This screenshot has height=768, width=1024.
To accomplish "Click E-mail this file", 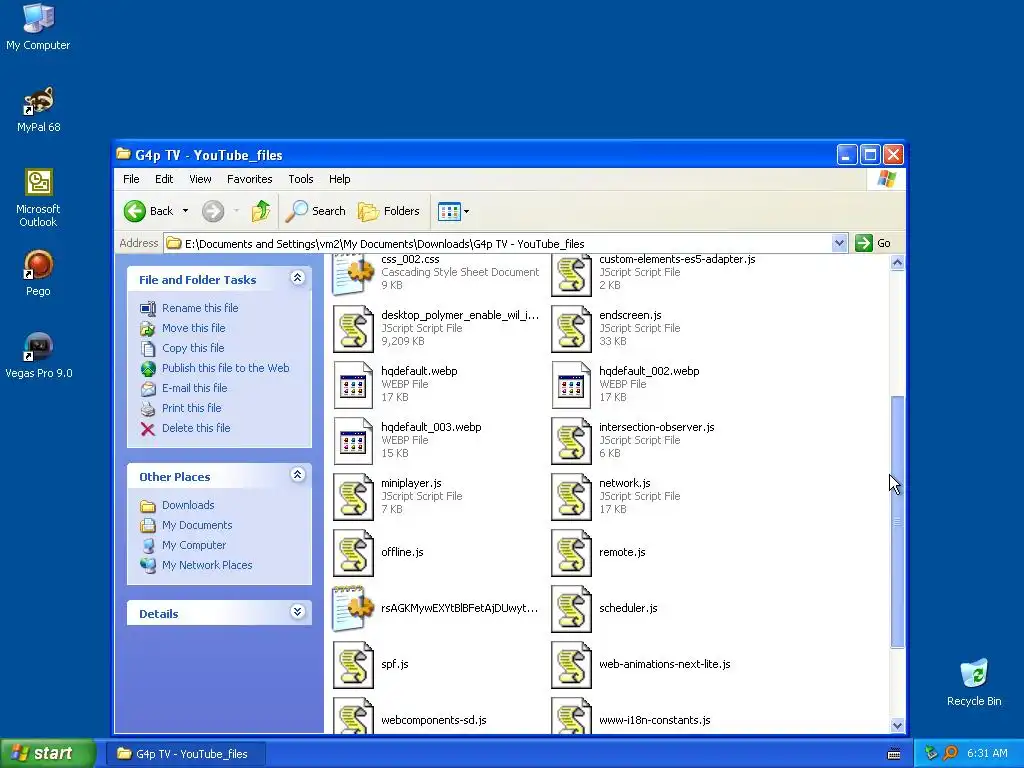I will click(x=194, y=388).
